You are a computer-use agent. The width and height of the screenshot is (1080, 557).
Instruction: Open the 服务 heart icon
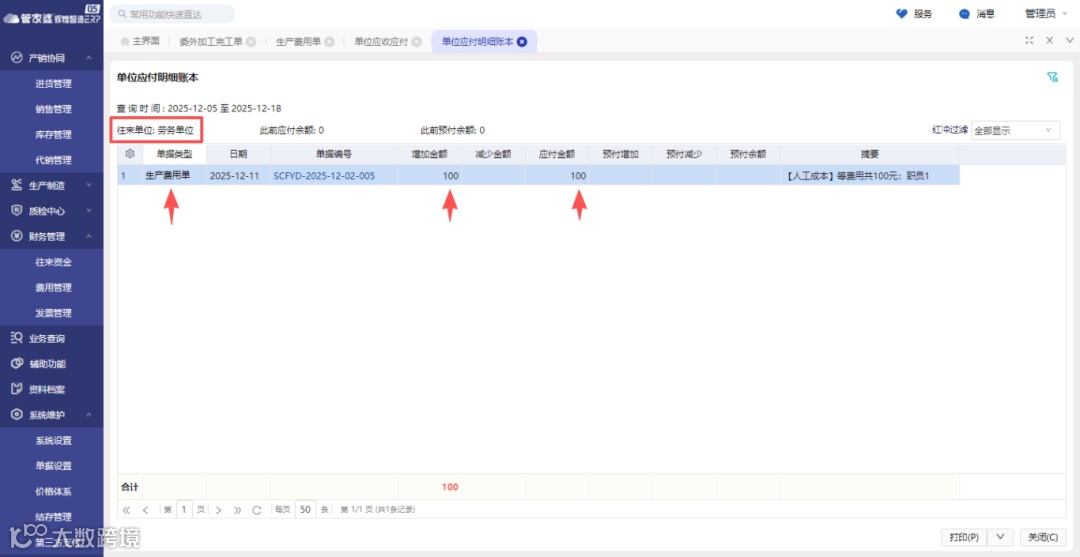[x=902, y=14]
